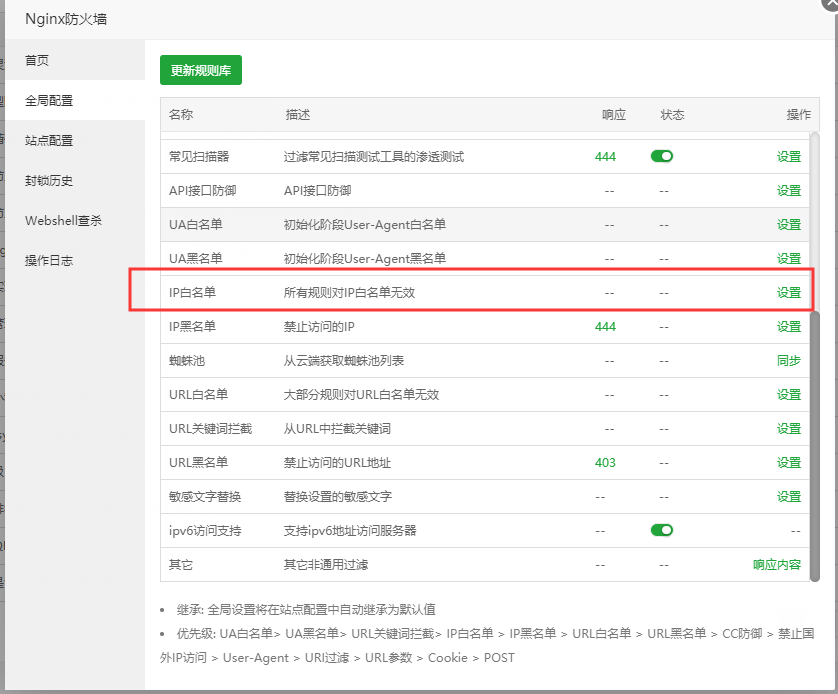The width and height of the screenshot is (838, 694).
Task: Click the 状态 column header
Action: pos(672,114)
